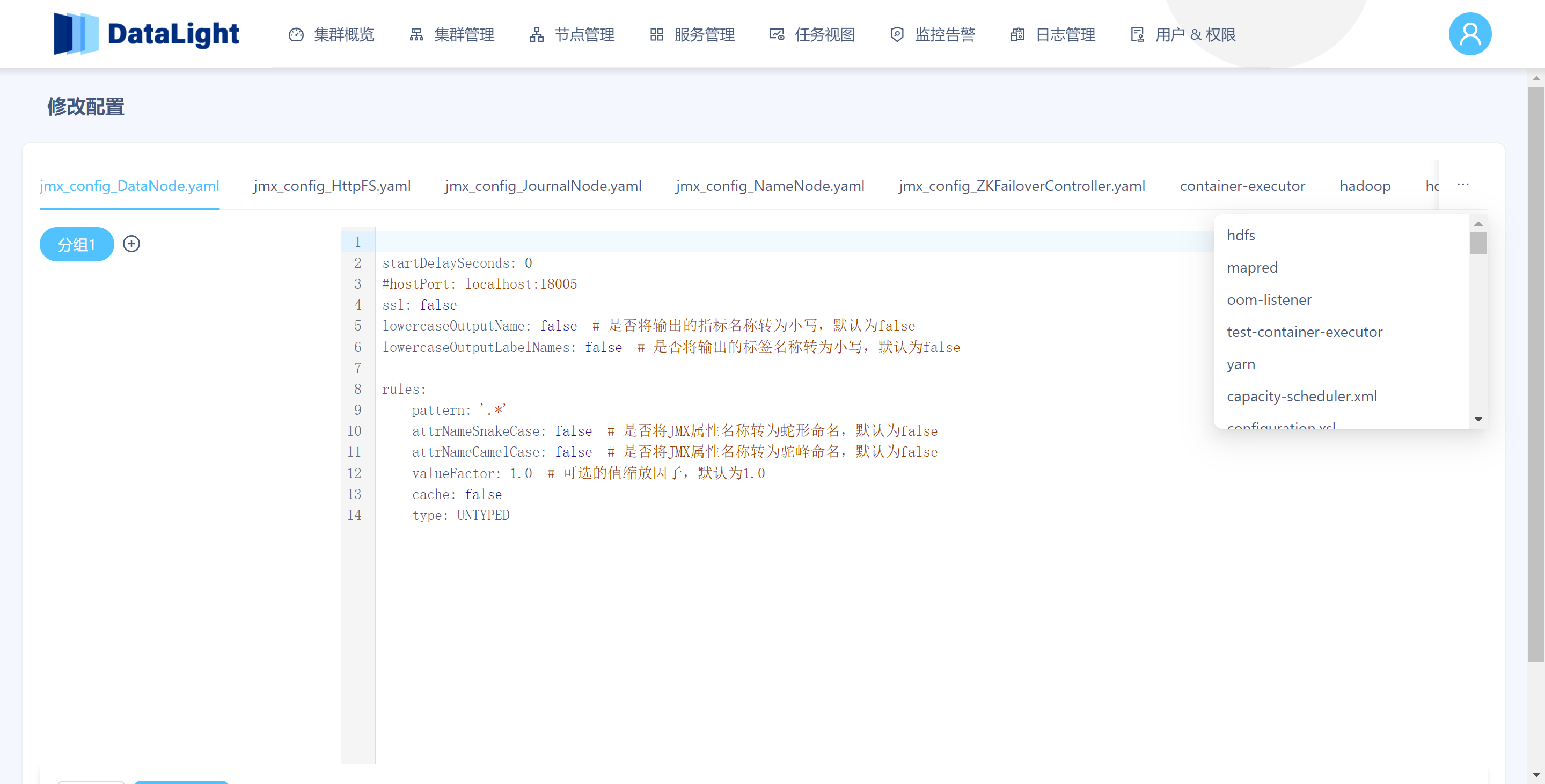Click lowercaseOutputLabelNames line in editor
1545x784 pixels.
click(671, 347)
